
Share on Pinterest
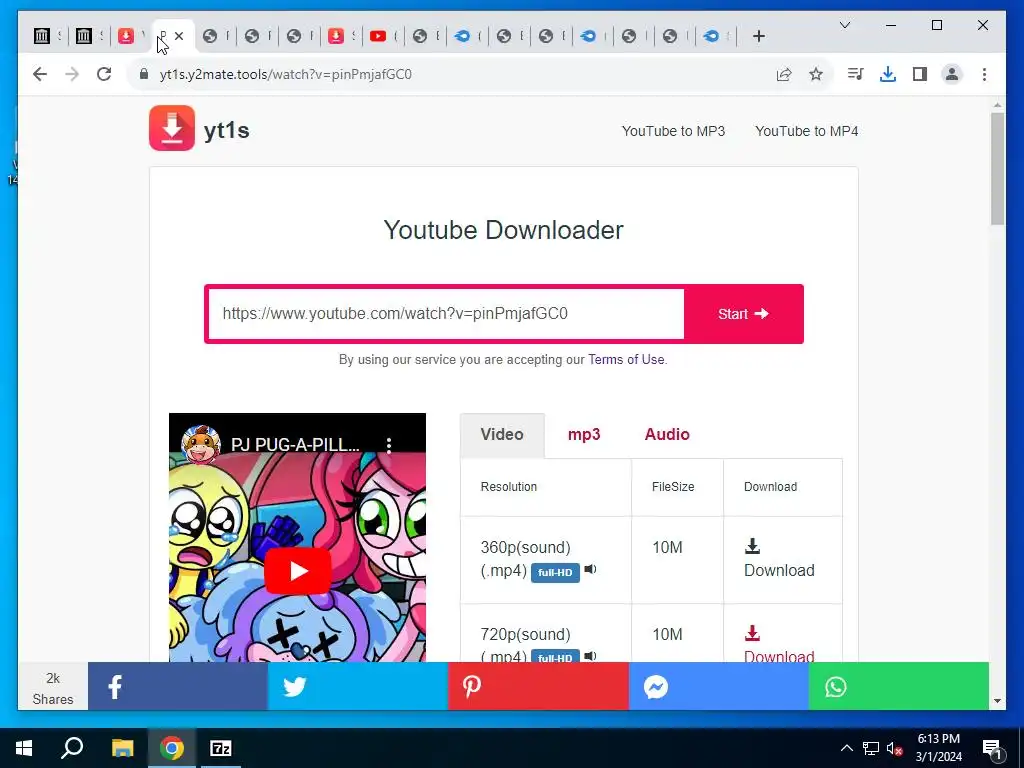click(538, 686)
